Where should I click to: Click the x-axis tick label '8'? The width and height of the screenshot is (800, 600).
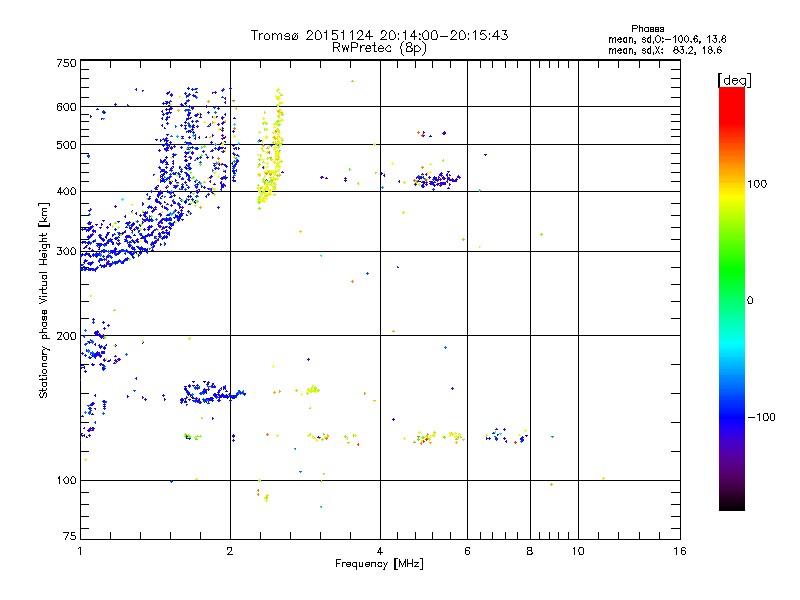(530, 551)
